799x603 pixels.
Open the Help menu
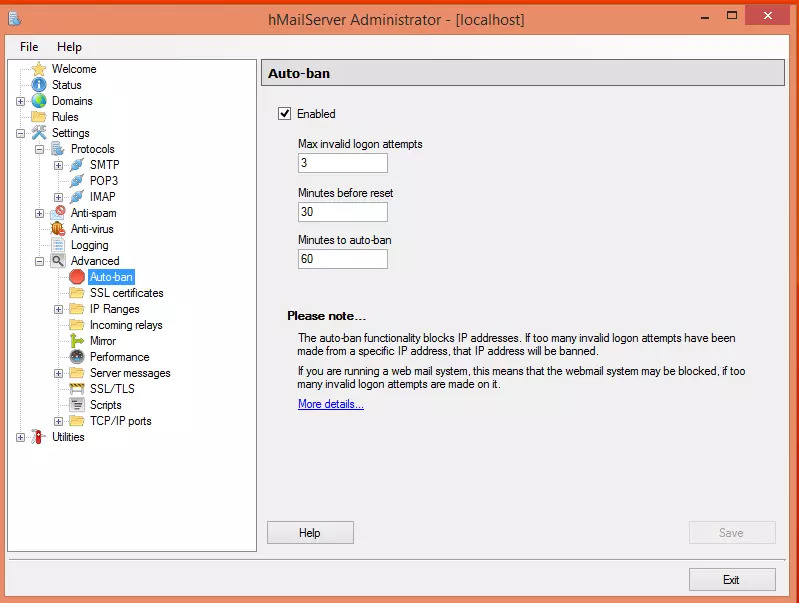[69, 47]
